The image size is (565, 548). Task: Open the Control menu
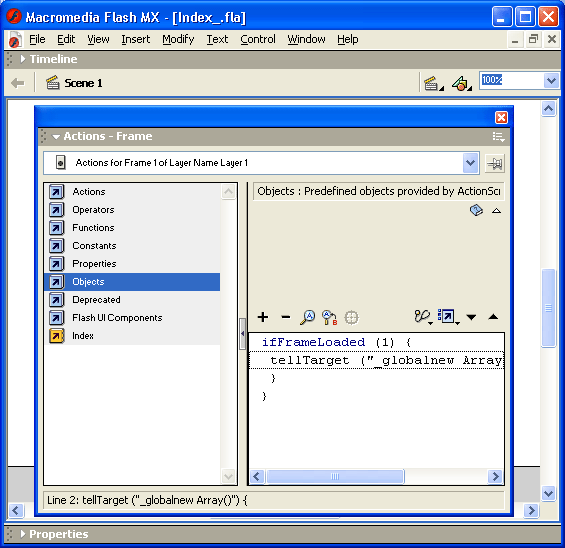pyautogui.click(x=258, y=39)
